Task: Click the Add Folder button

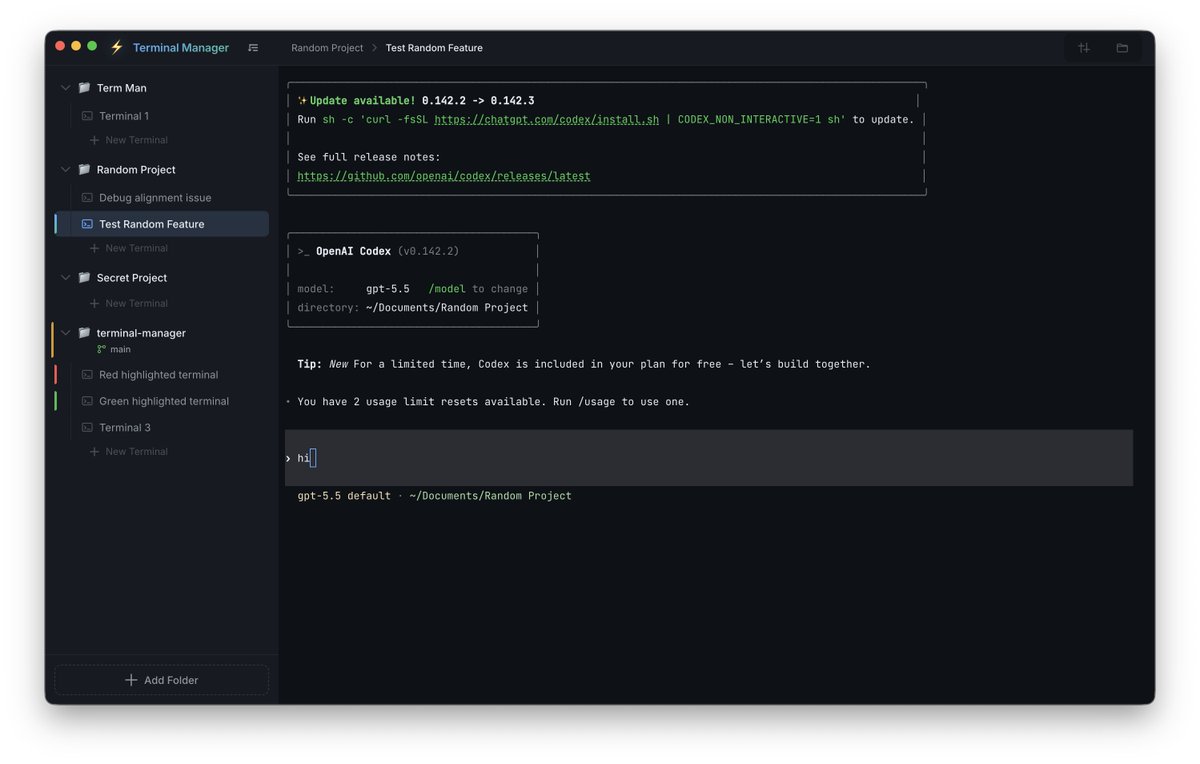Action: [161, 680]
